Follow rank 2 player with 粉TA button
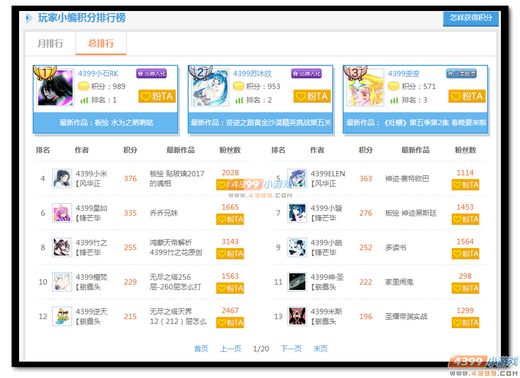This screenshot has height=378, width=520. [x=312, y=96]
